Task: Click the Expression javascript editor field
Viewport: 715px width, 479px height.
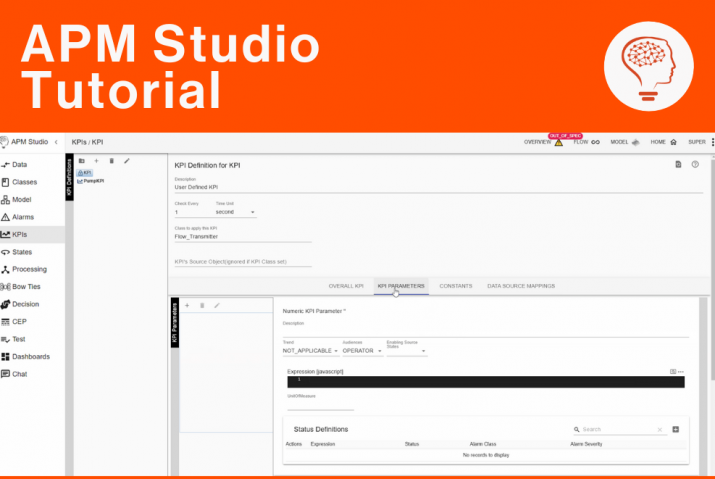Action: click(x=480, y=381)
